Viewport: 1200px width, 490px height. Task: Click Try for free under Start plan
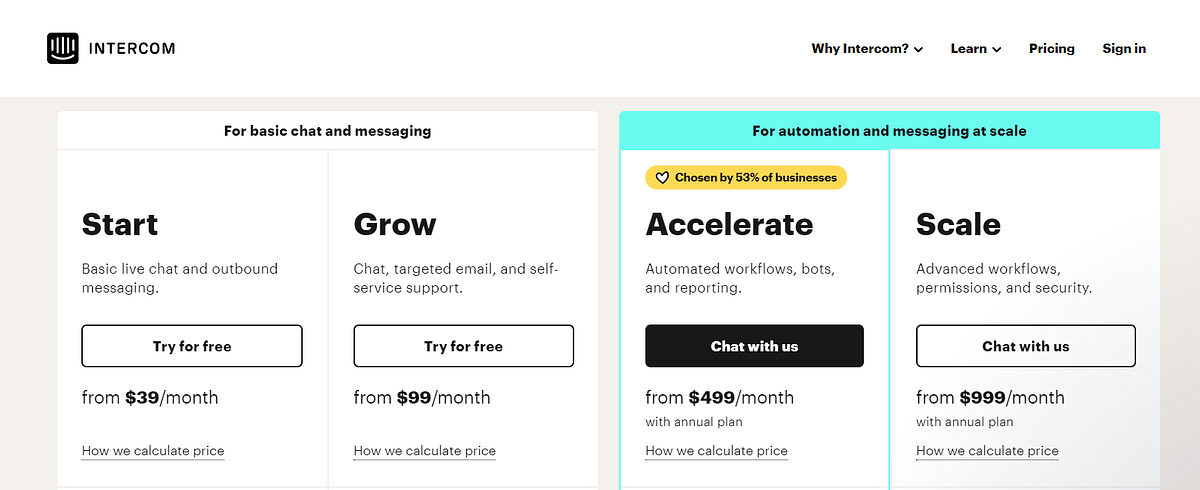192,346
